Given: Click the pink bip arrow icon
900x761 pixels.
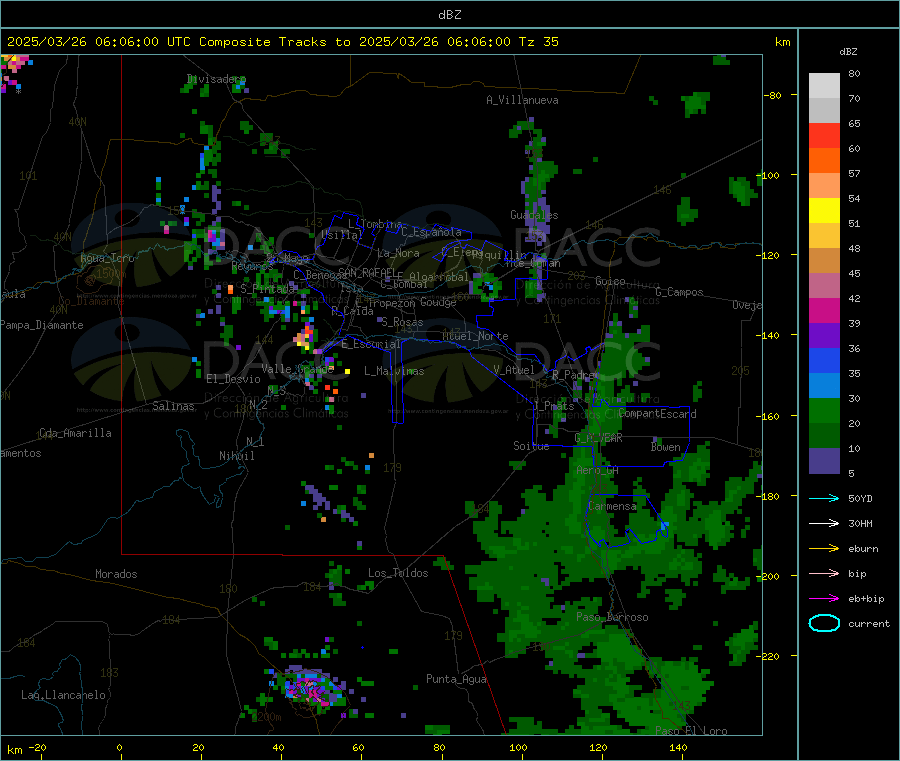Looking at the screenshot, I should [x=824, y=573].
